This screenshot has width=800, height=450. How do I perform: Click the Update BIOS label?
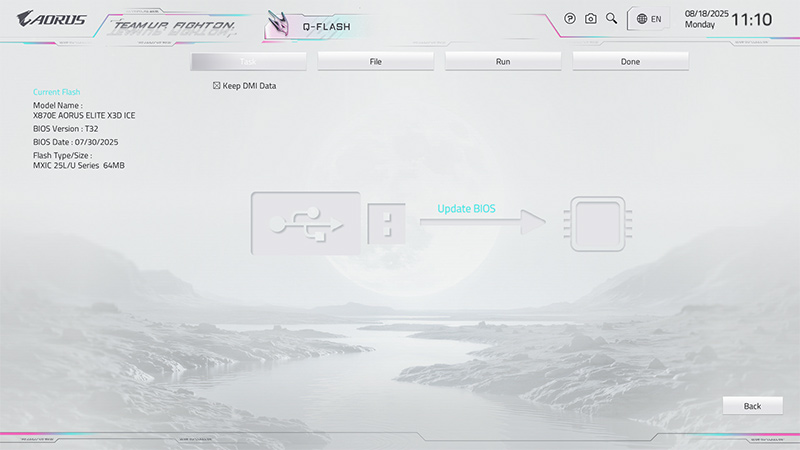[x=466, y=209]
